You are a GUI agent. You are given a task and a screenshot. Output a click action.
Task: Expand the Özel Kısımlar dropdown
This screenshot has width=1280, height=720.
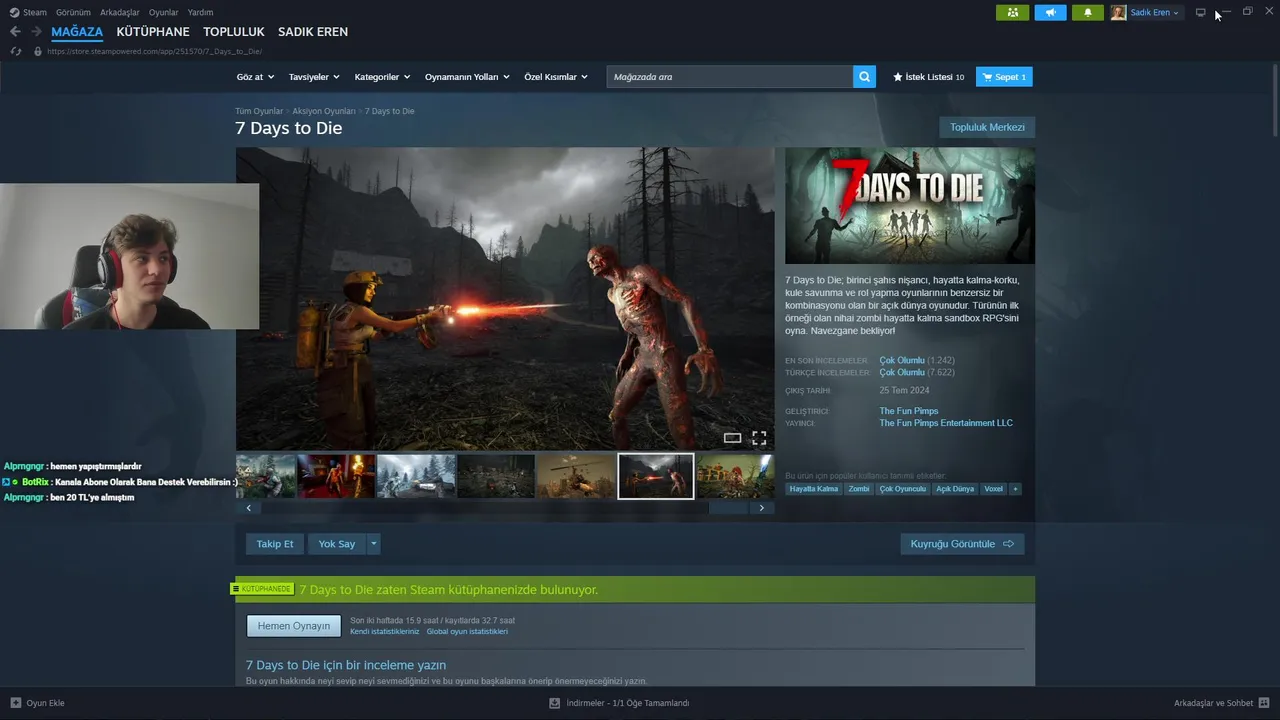pyautogui.click(x=556, y=77)
